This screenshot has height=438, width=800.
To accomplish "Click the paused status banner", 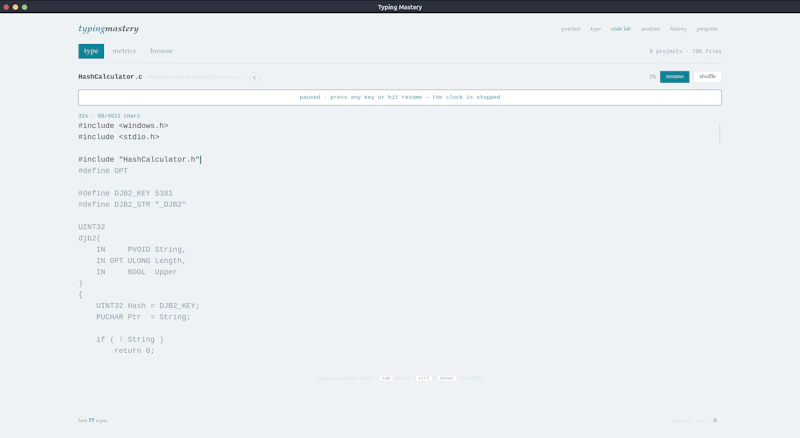I will tap(399, 98).
